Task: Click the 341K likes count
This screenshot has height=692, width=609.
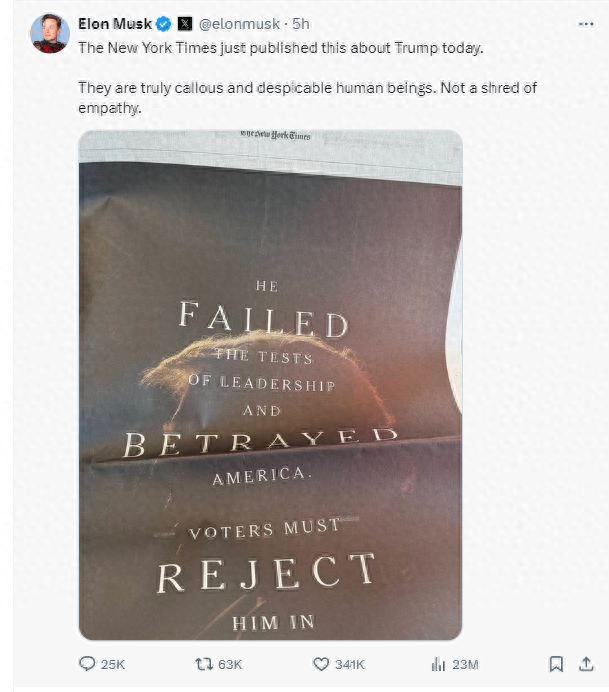Action: pyautogui.click(x=351, y=664)
